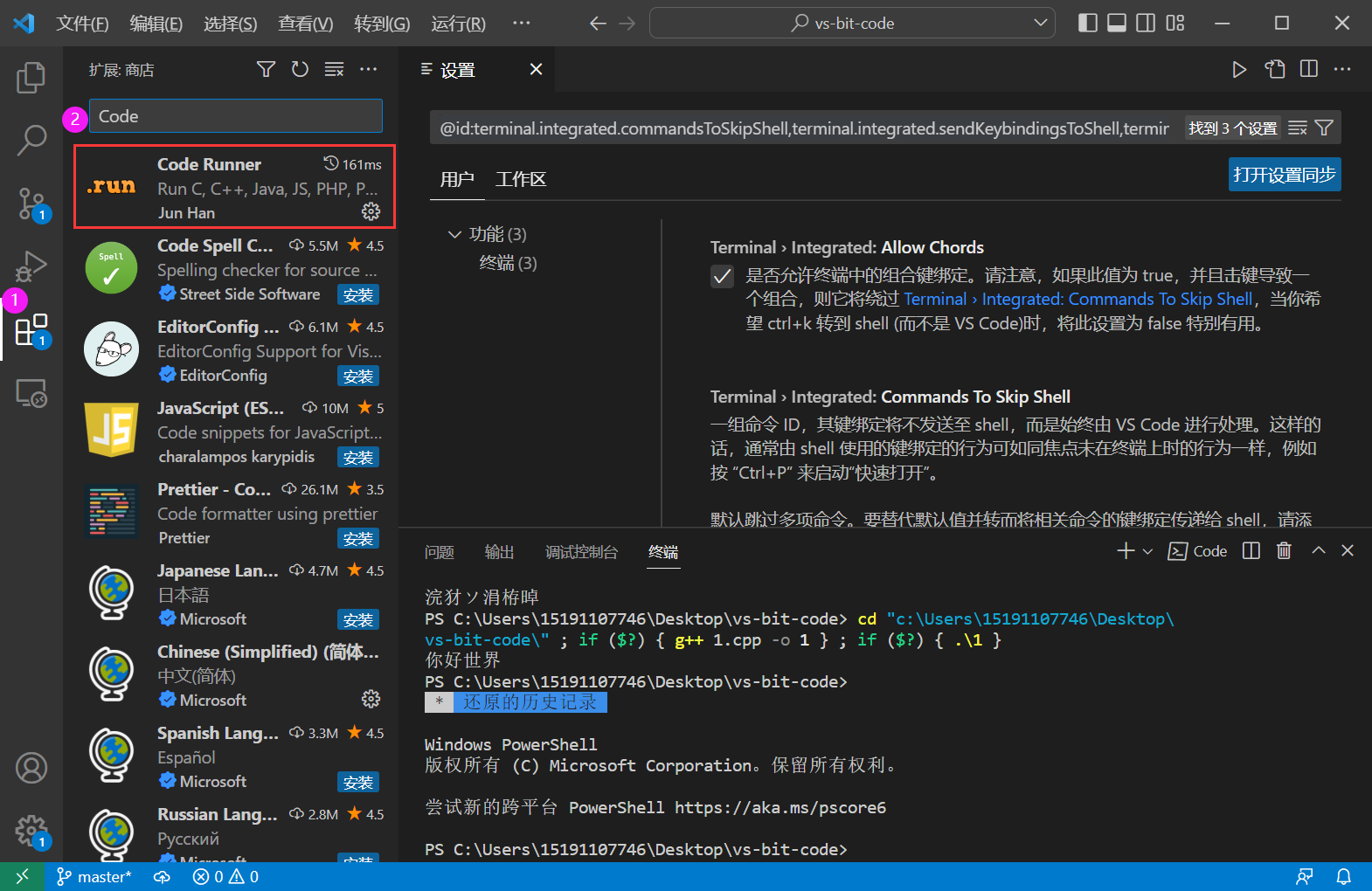Kill terminal with trash icon
Viewport: 1372px width, 891px height.
click(1284, 550)
